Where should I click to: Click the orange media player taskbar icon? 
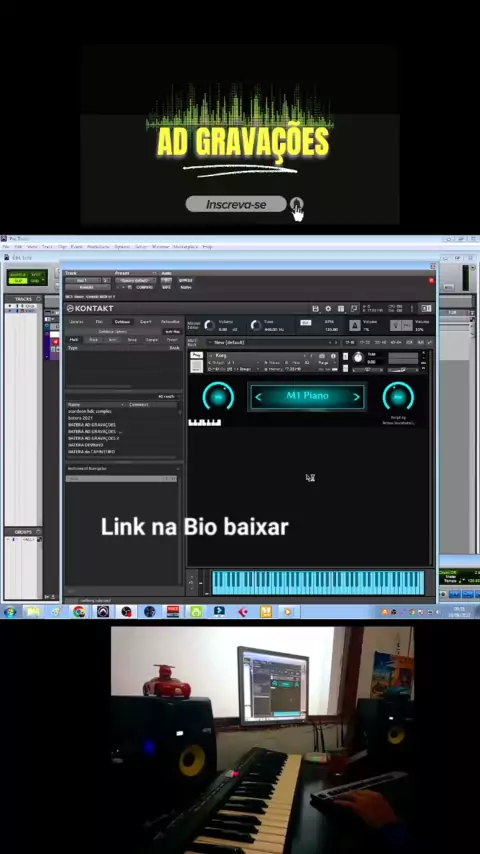tap(288, 612)
